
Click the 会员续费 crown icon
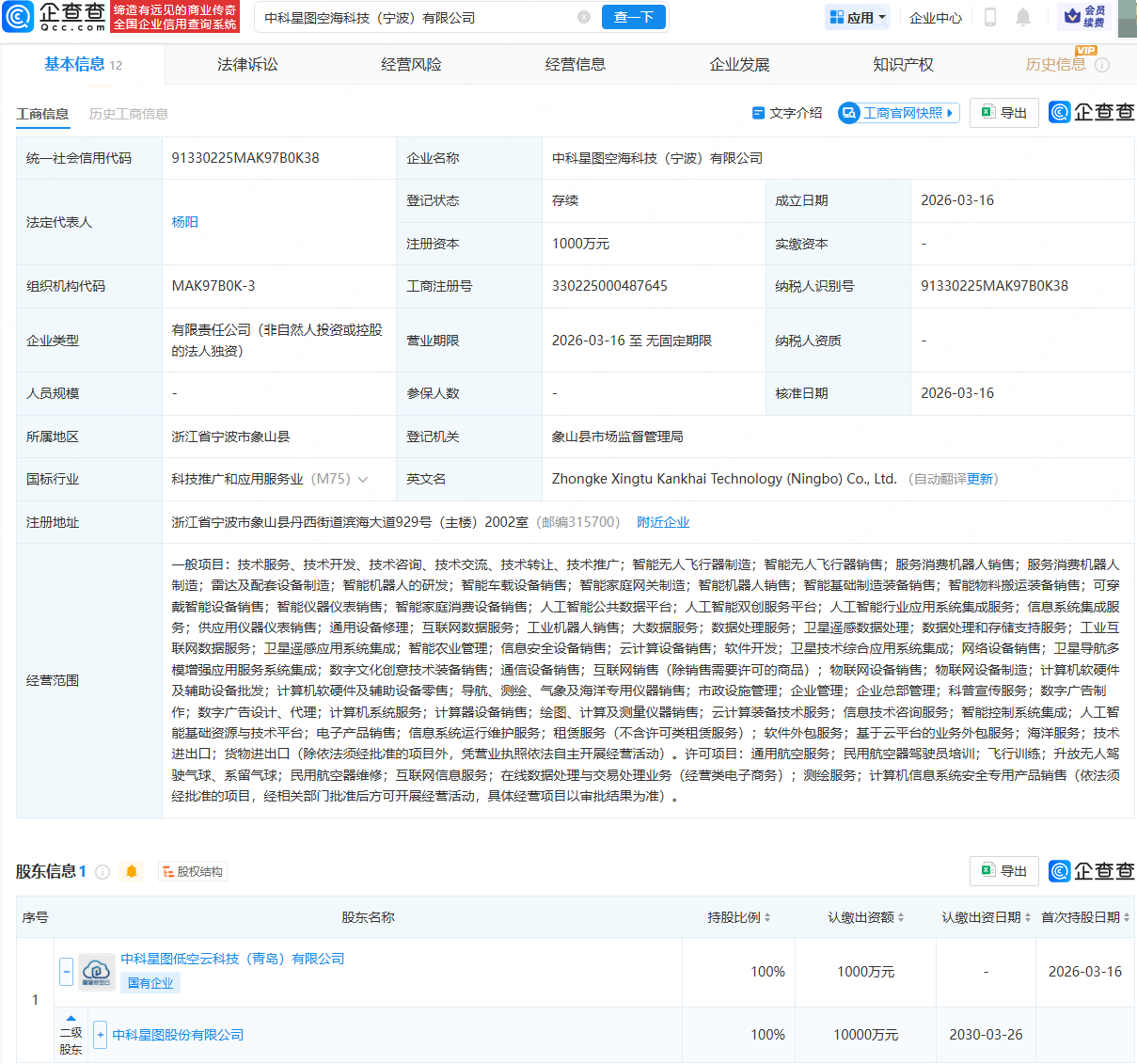(1072, 17)
